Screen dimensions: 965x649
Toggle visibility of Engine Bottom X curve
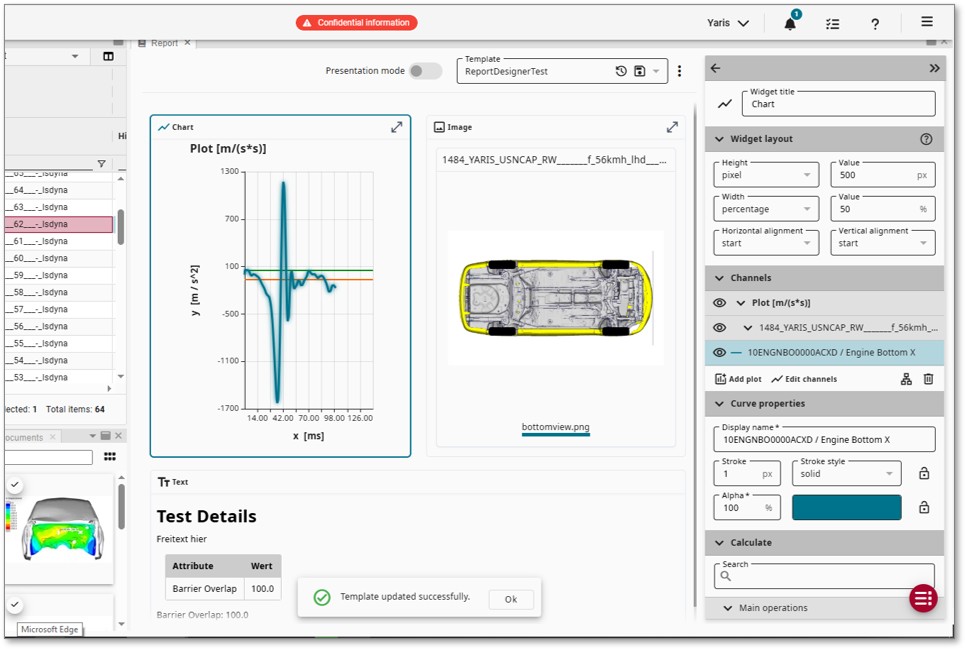click(x=719, y=353)
